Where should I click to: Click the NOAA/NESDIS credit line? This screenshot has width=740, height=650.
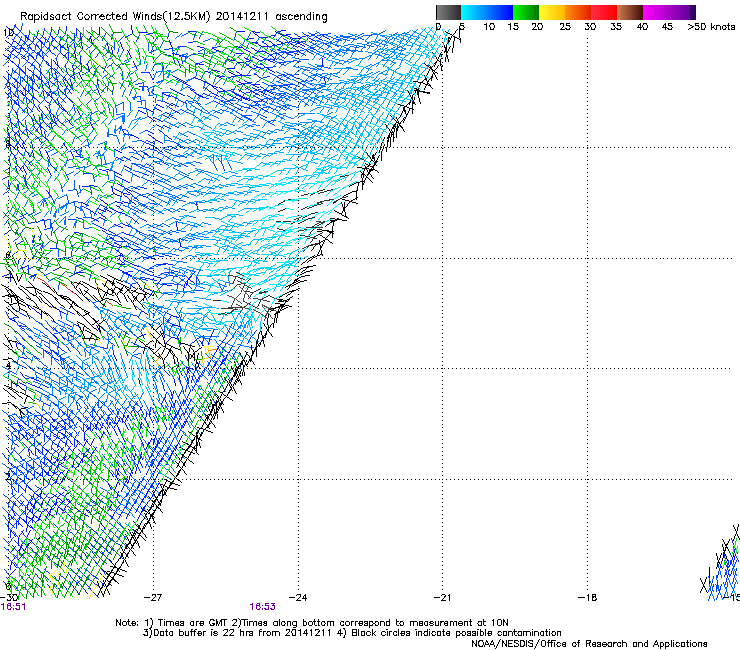tap(589, 644)
